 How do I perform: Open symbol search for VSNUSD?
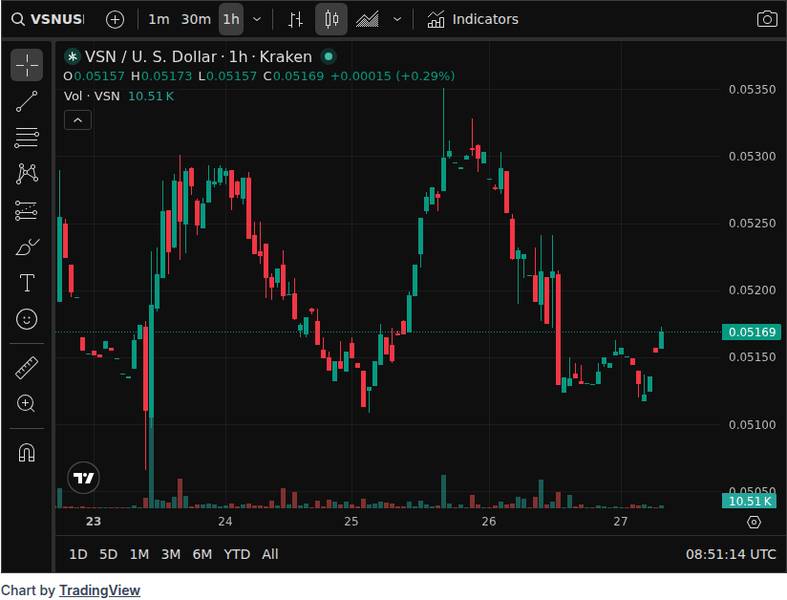(48, 20)
